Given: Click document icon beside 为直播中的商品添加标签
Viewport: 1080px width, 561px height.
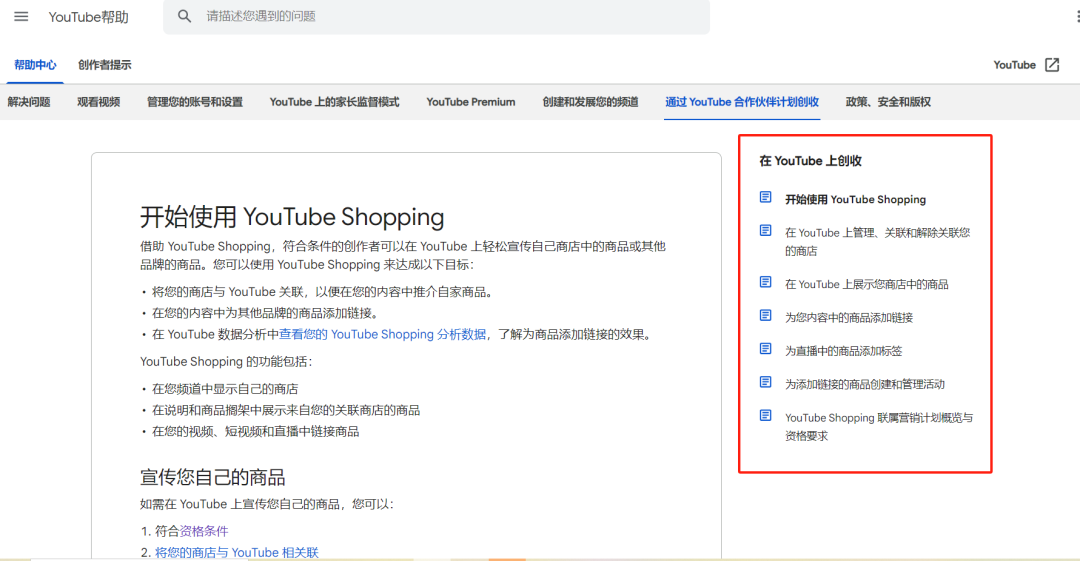Looking at the screenshot, I should point(766,349).
